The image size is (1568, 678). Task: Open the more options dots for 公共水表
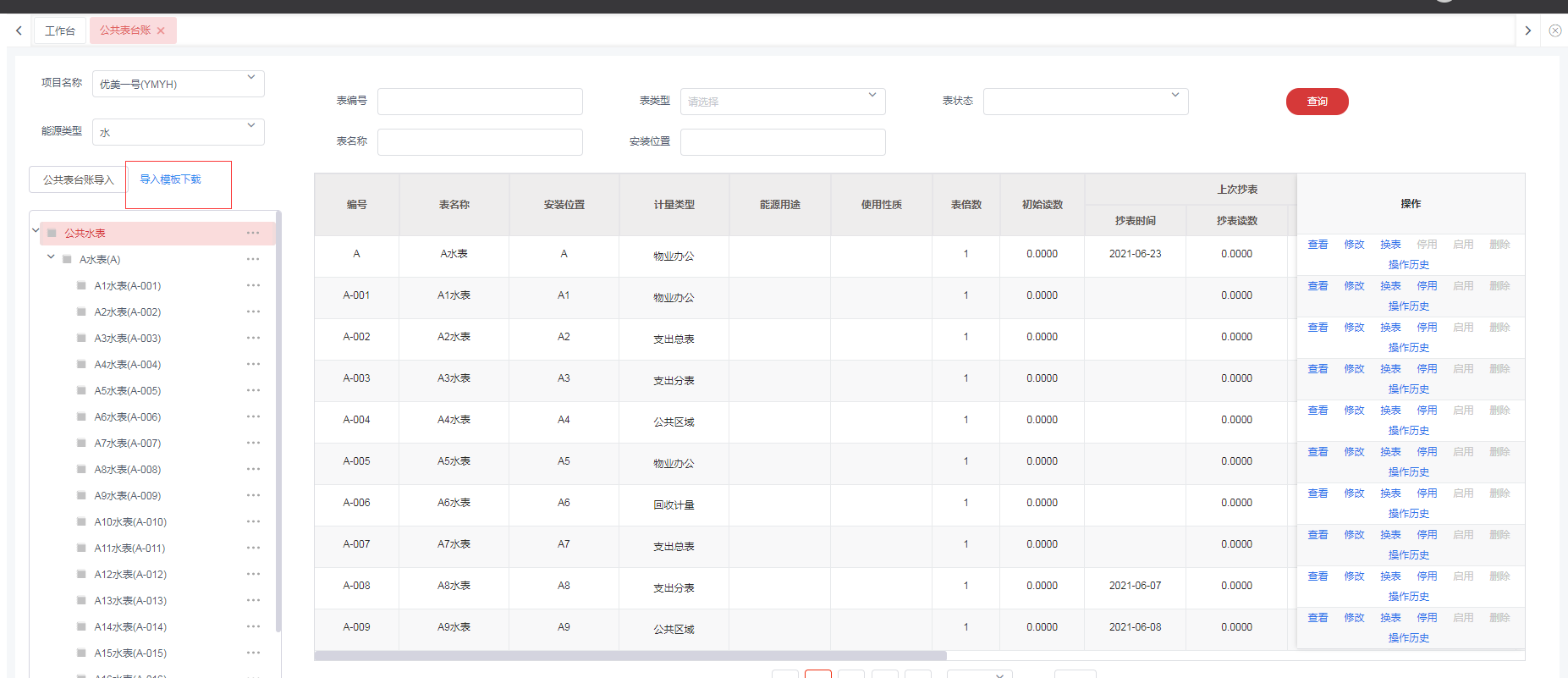(x=253, y=233)
